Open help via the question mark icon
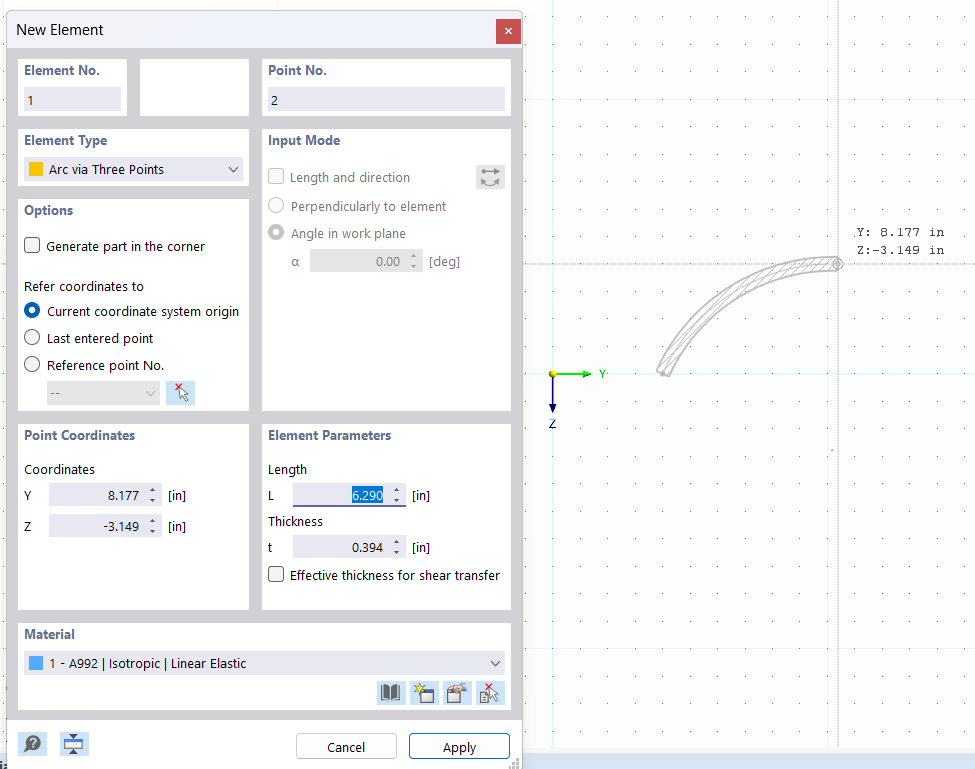This screenshot has width=975, height=769. coord(31,744)
